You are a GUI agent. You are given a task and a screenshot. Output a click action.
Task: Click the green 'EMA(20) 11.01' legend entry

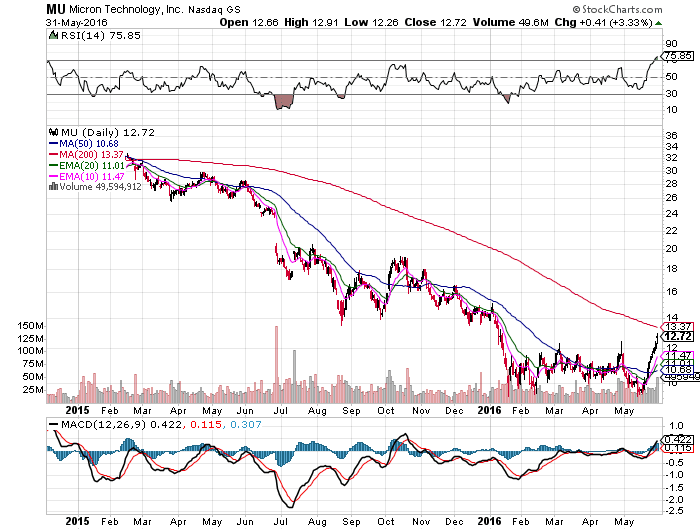coord(86,166)
